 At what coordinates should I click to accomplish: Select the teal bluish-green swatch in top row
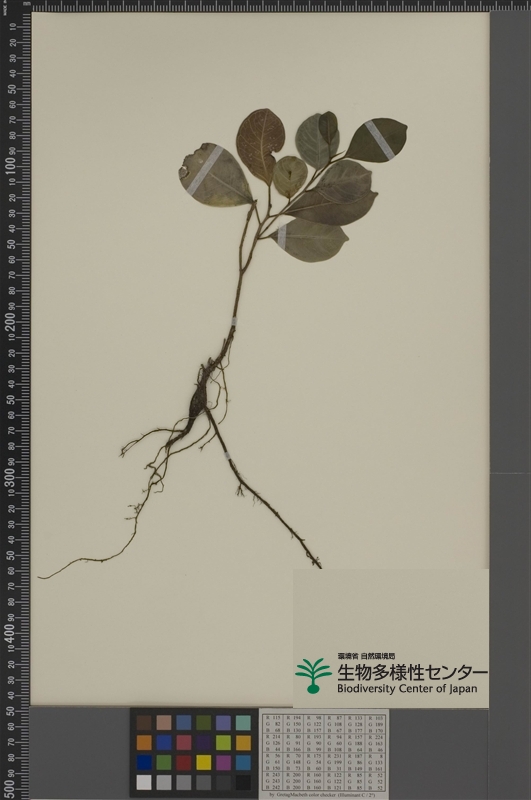pyautogui.click(x=243, y=722)
